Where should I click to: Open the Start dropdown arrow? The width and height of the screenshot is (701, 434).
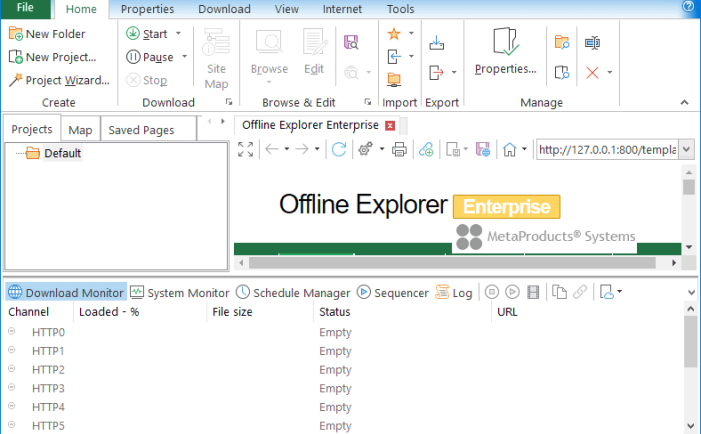tap(178, 34)
